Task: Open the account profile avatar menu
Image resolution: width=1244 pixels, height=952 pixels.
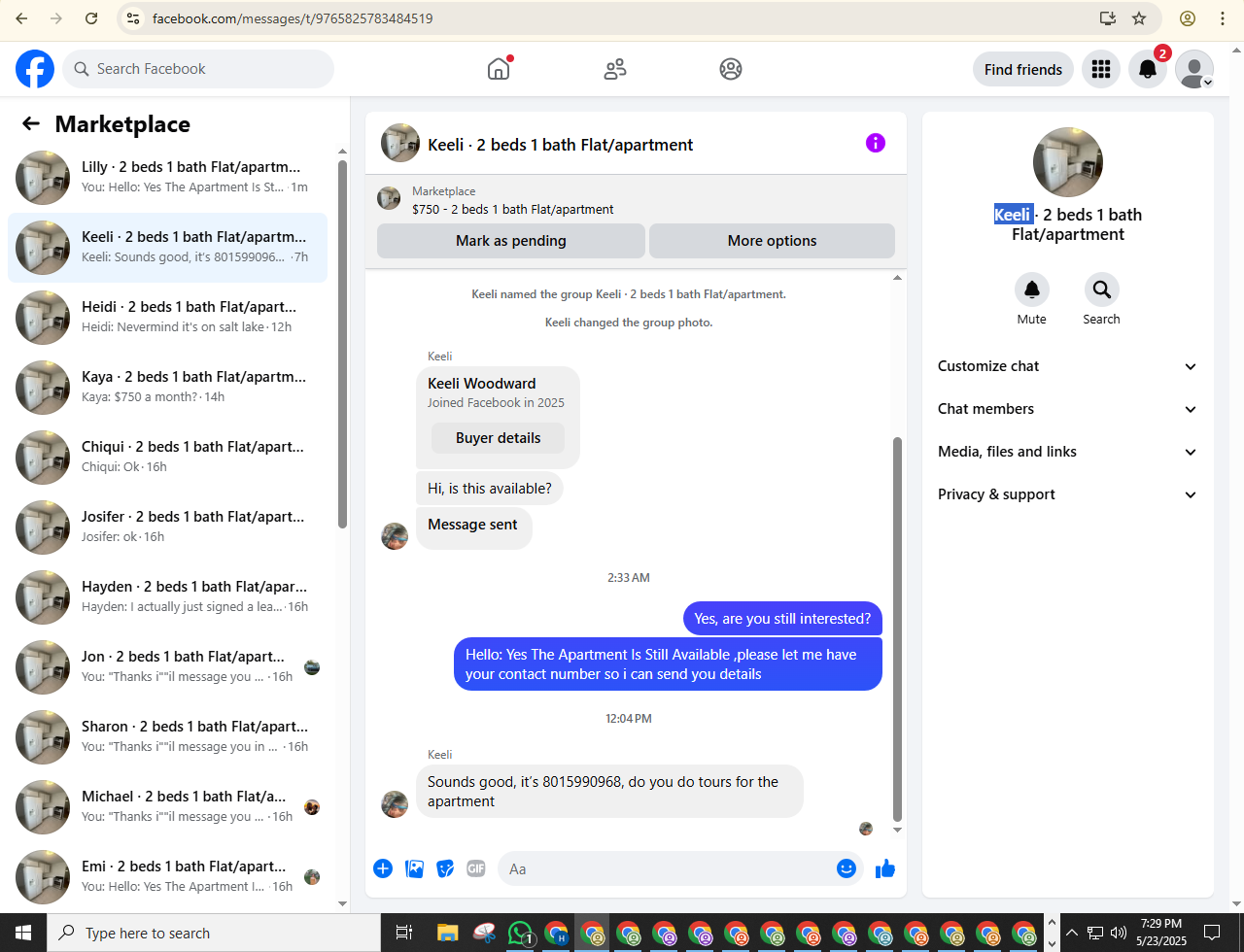Action: coord(1194,69)
